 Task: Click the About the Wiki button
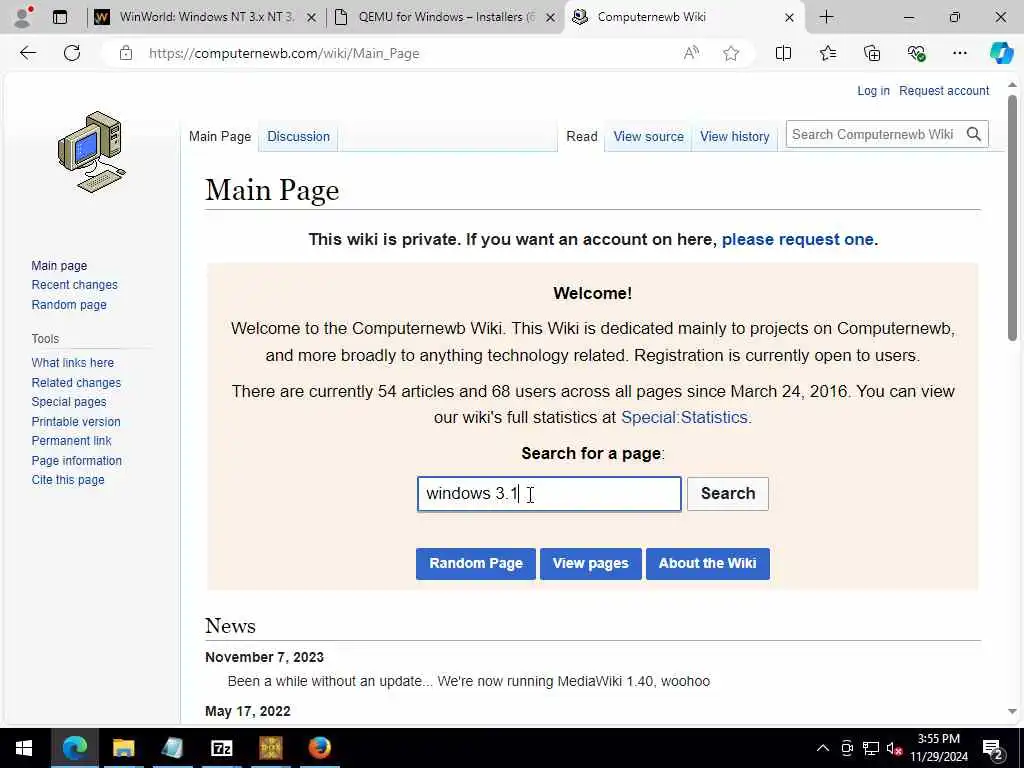(x=707, y=564)
